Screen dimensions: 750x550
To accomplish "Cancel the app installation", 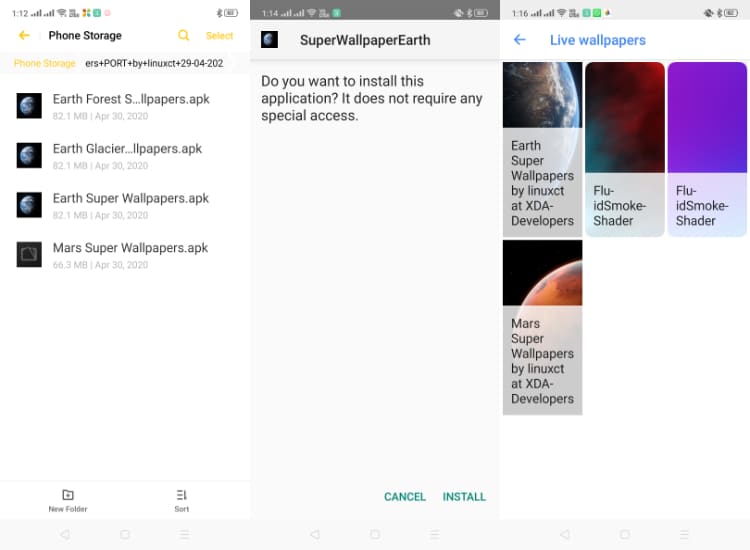I will 405,497.
